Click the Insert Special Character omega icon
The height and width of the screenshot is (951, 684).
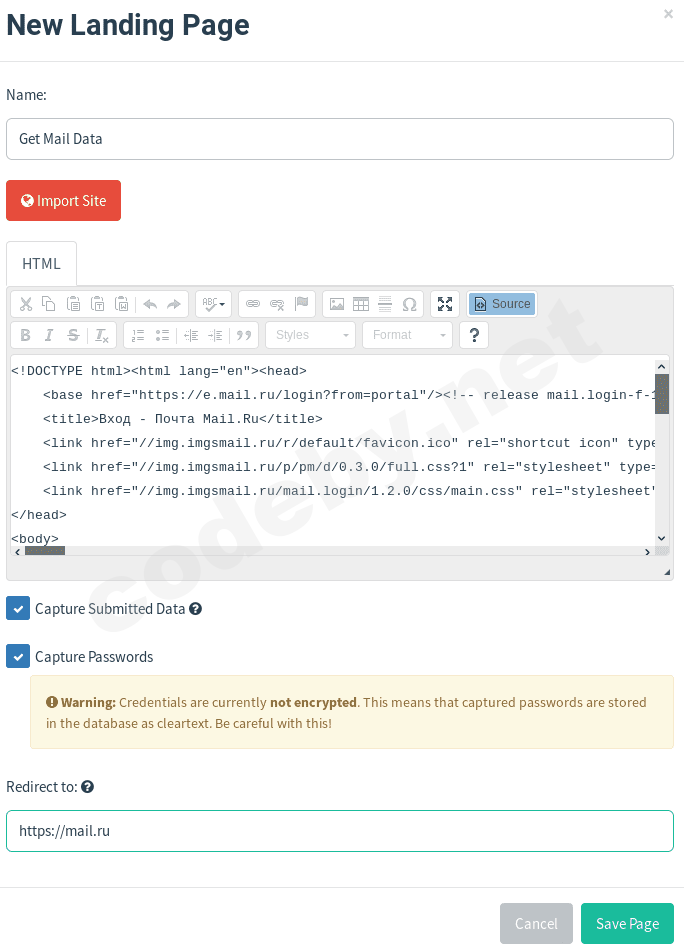pos(409,304)
